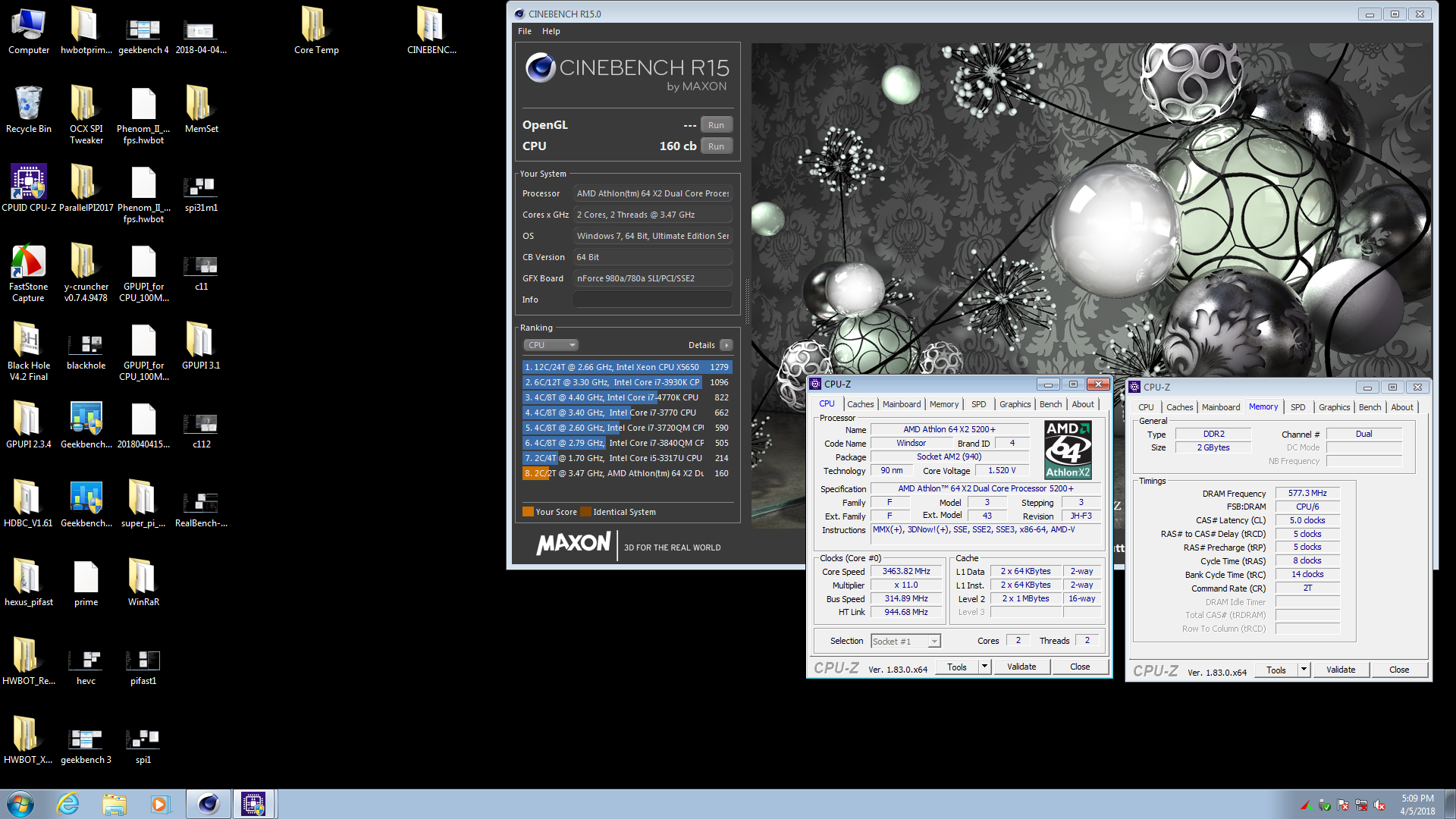This screenshot has height=819, width=1456.
Task: Open the HDBC_V1.61 folder icon
Action: (29, 504)
